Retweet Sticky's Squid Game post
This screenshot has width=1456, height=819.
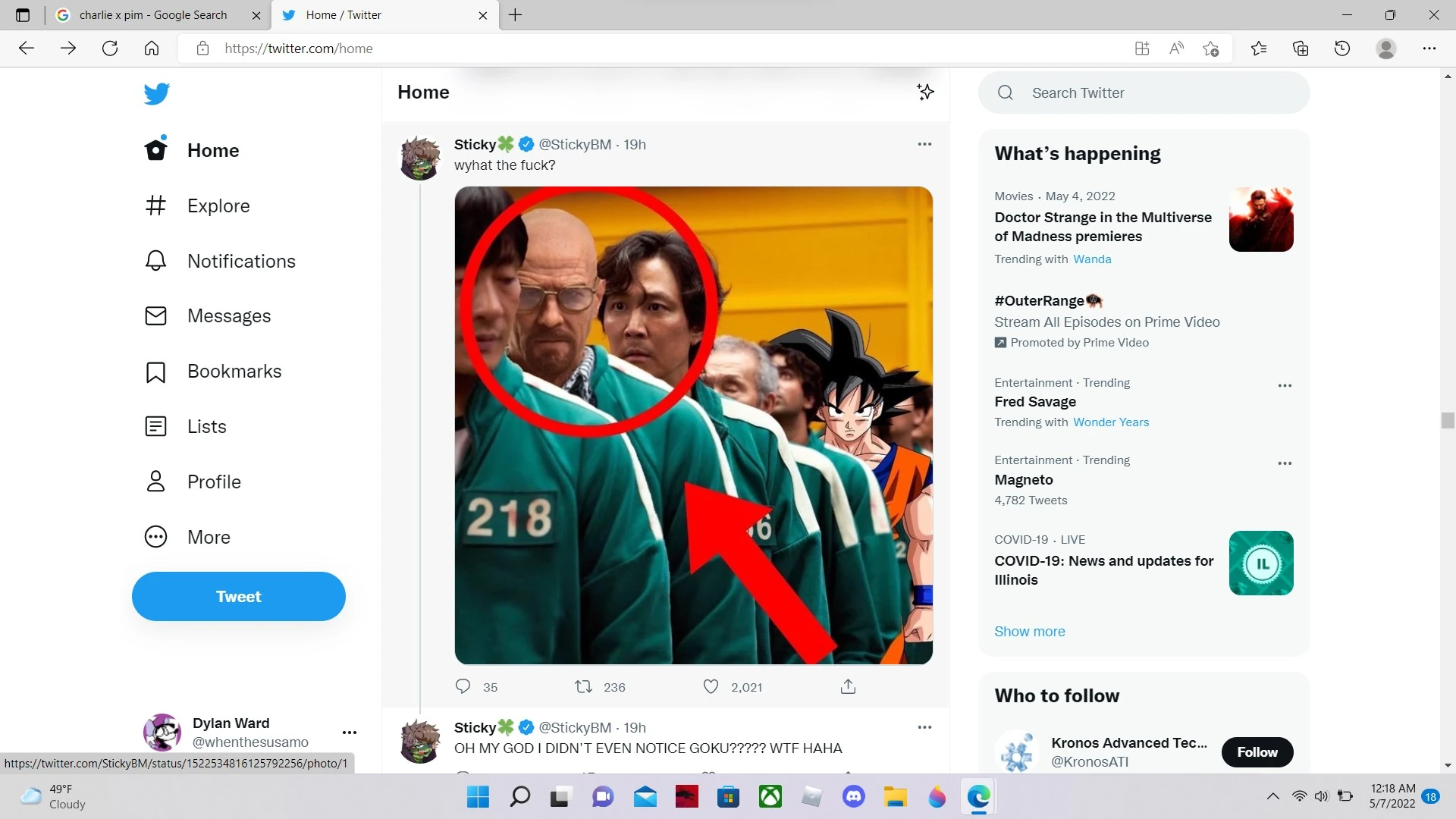pos(582,686)
